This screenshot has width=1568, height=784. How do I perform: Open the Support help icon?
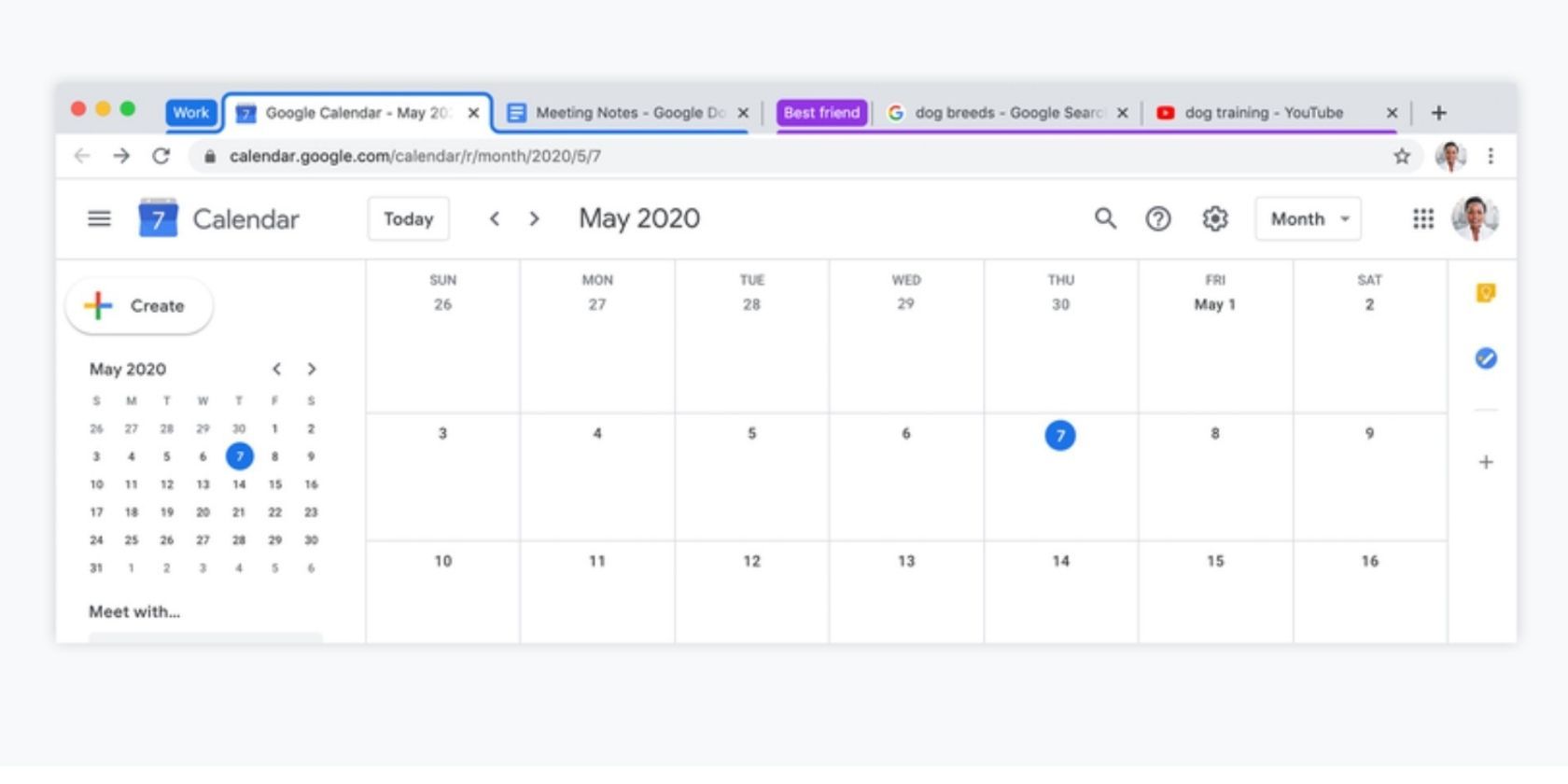[1158, 218]
